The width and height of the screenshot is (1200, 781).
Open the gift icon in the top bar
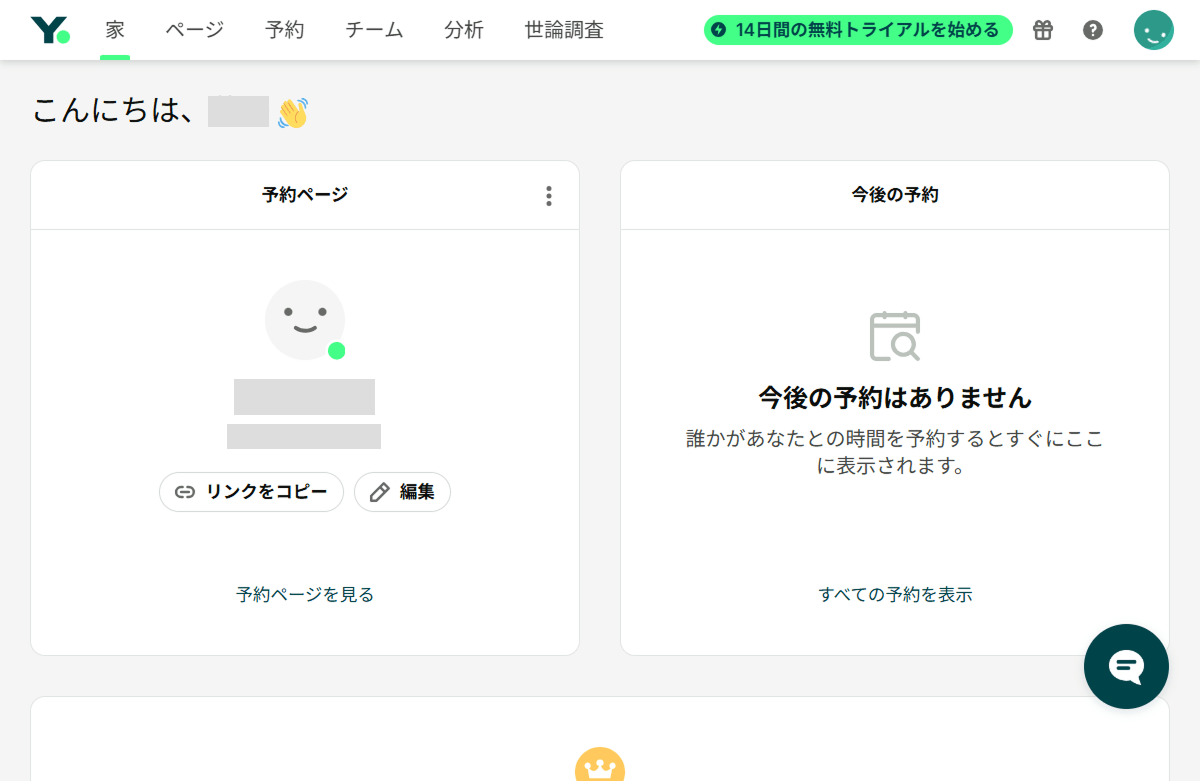1042,30
